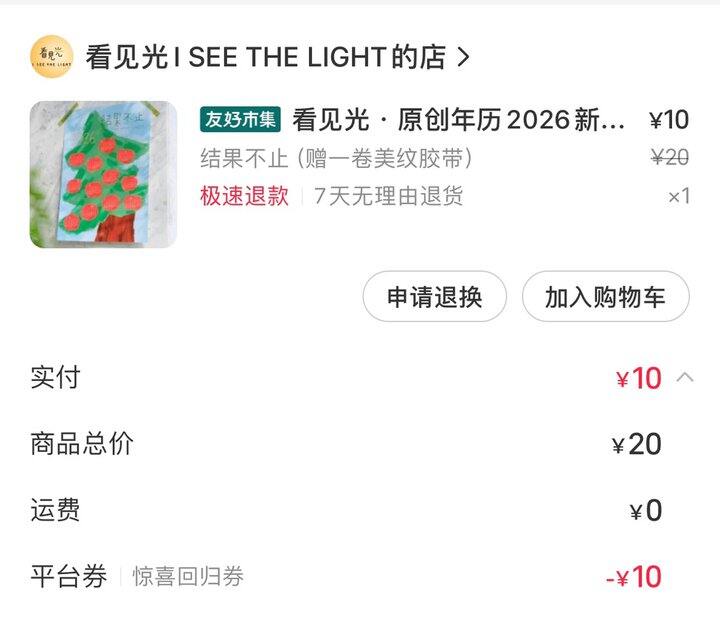Tap the 实付 ¥10 amount
Image resolution: width=720 pixels, height=622 pixels.
[x=639, y=378]
